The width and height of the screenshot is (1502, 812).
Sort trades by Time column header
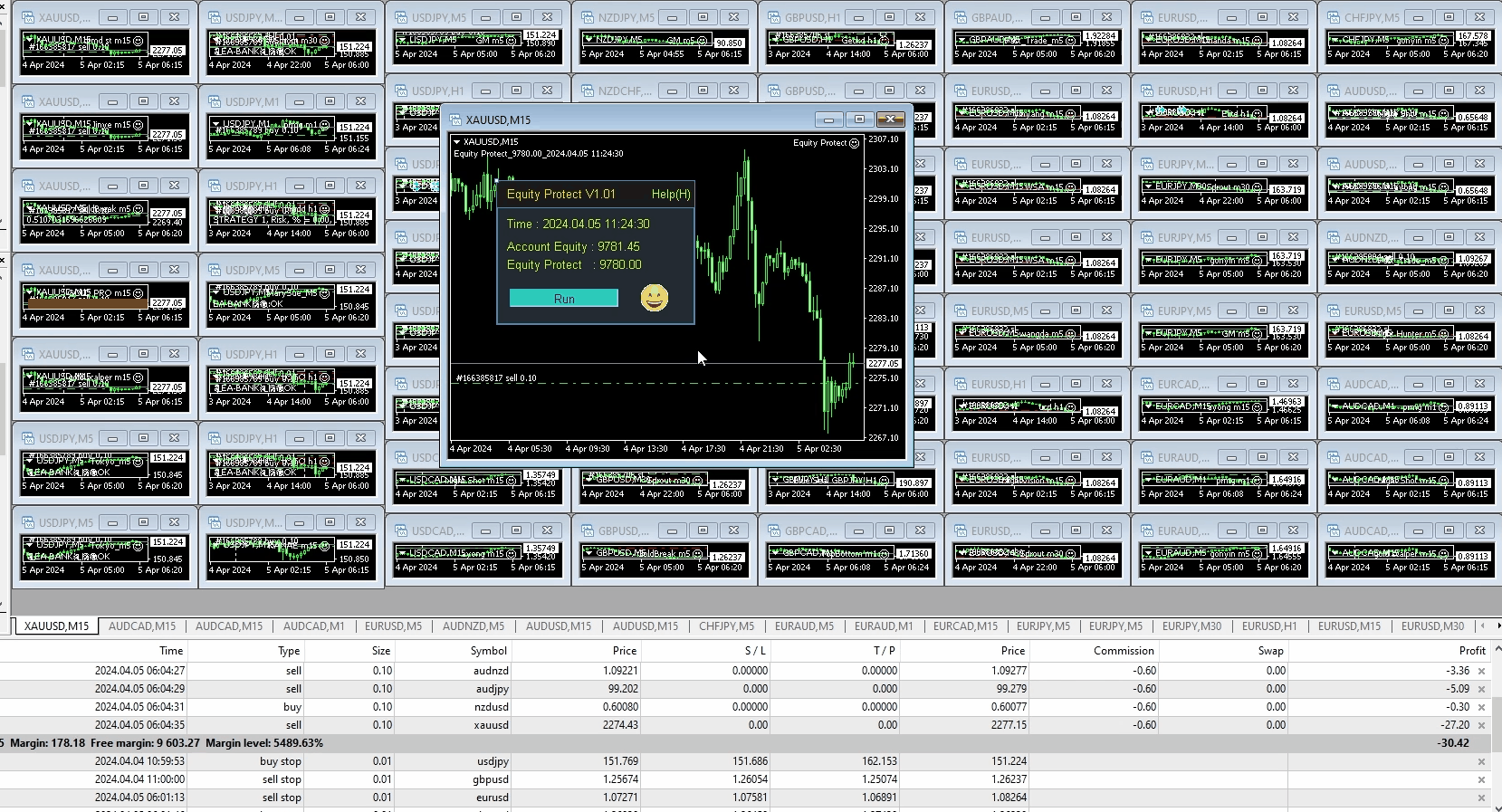pos(171,650)
